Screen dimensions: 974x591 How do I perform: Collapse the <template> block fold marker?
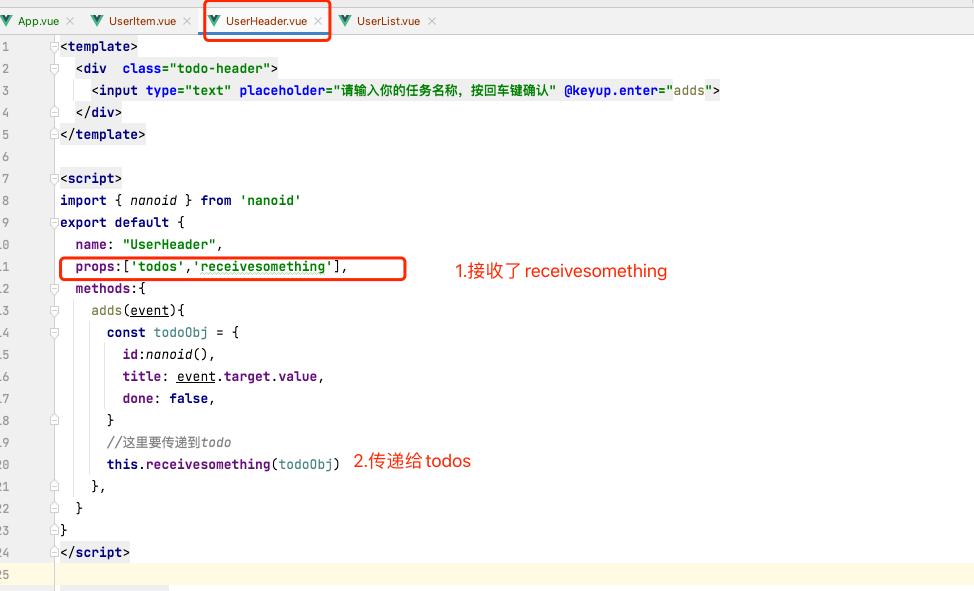click(54, 47)
